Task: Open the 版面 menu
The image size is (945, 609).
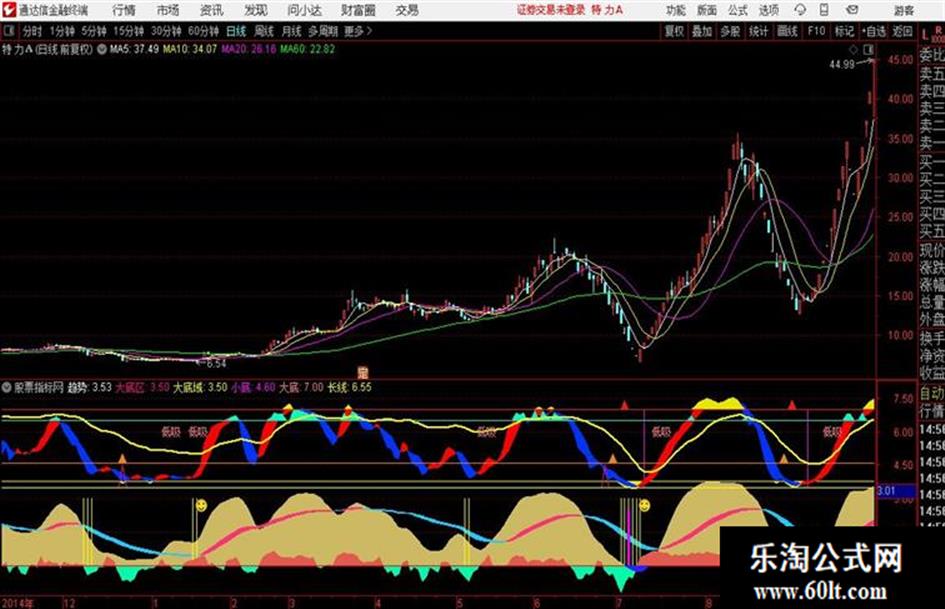Action: [x=706, y=10]
